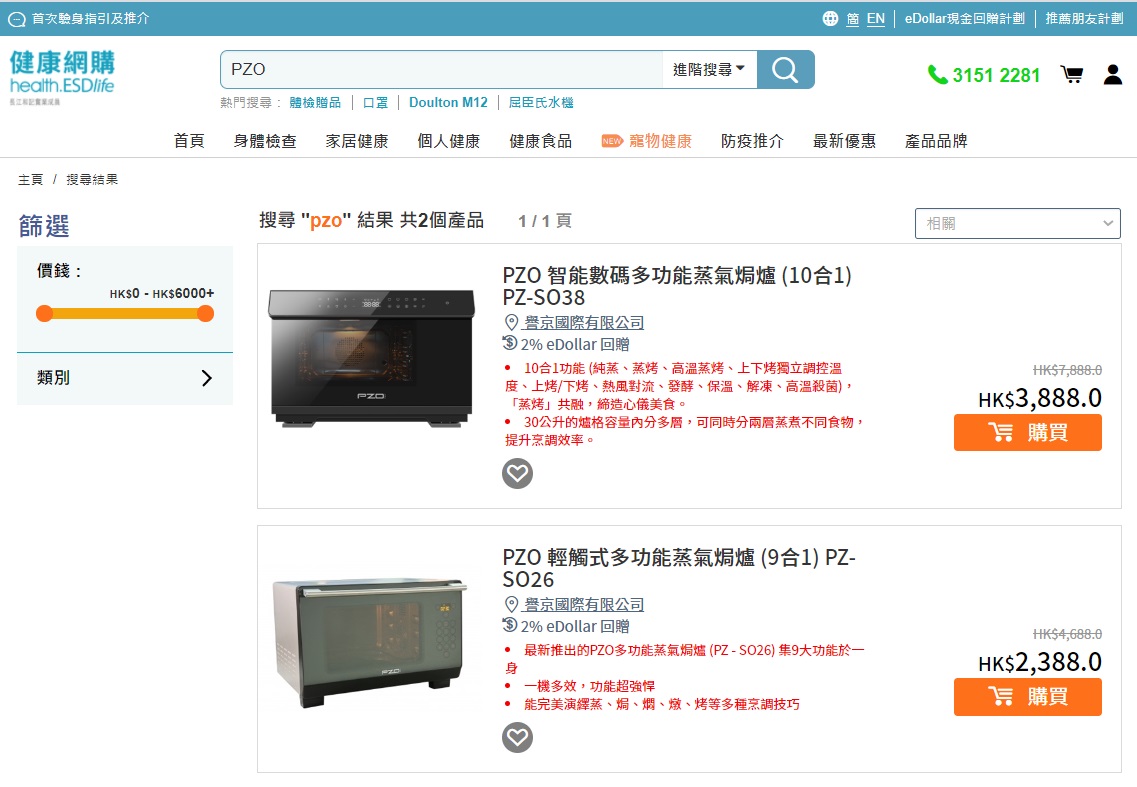Click the price HK$2,388.0
The image size is (1137, 787).
[x=1040, y=662]
